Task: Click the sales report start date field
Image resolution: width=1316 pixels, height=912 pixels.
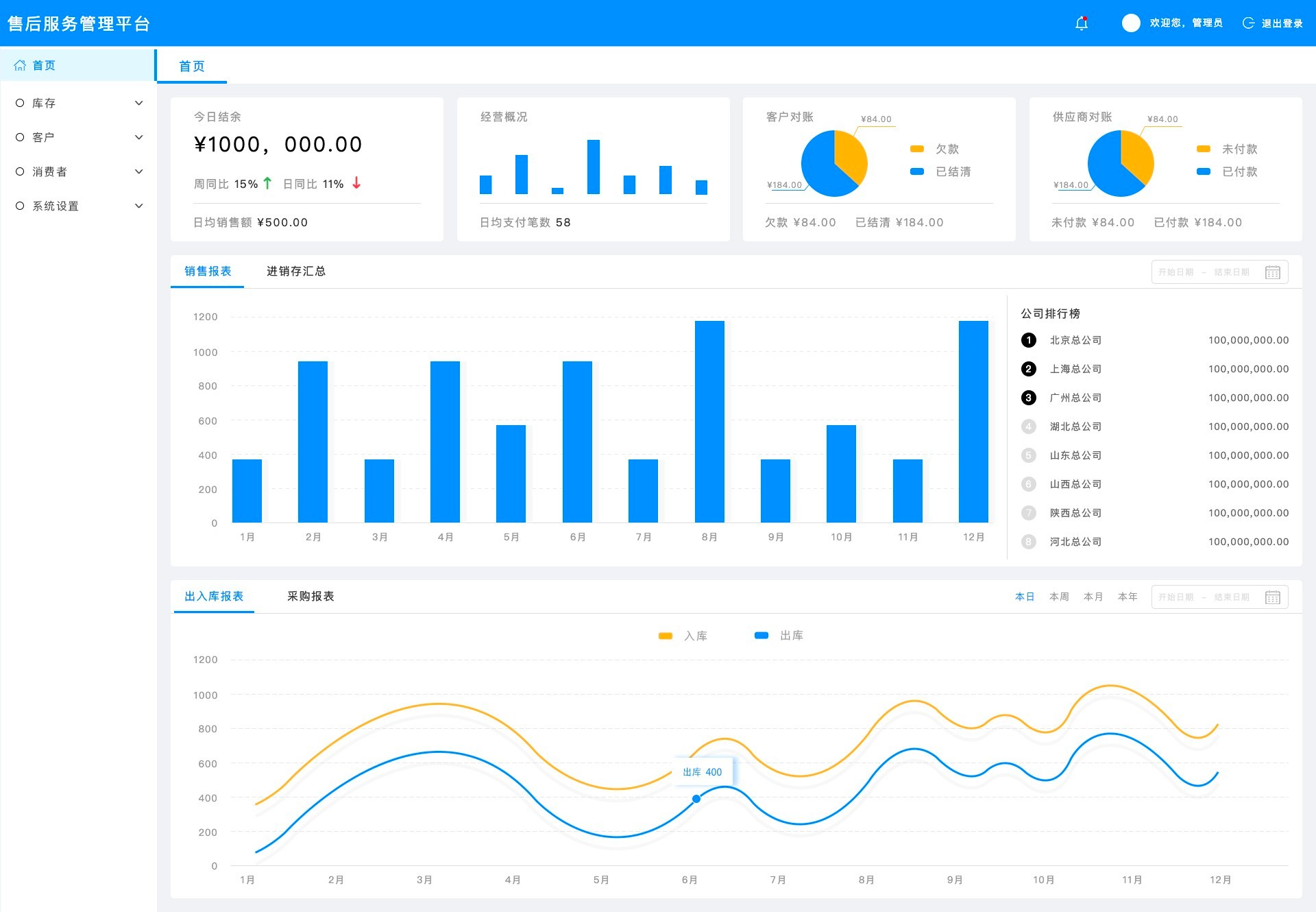Action: point(1175,272)
